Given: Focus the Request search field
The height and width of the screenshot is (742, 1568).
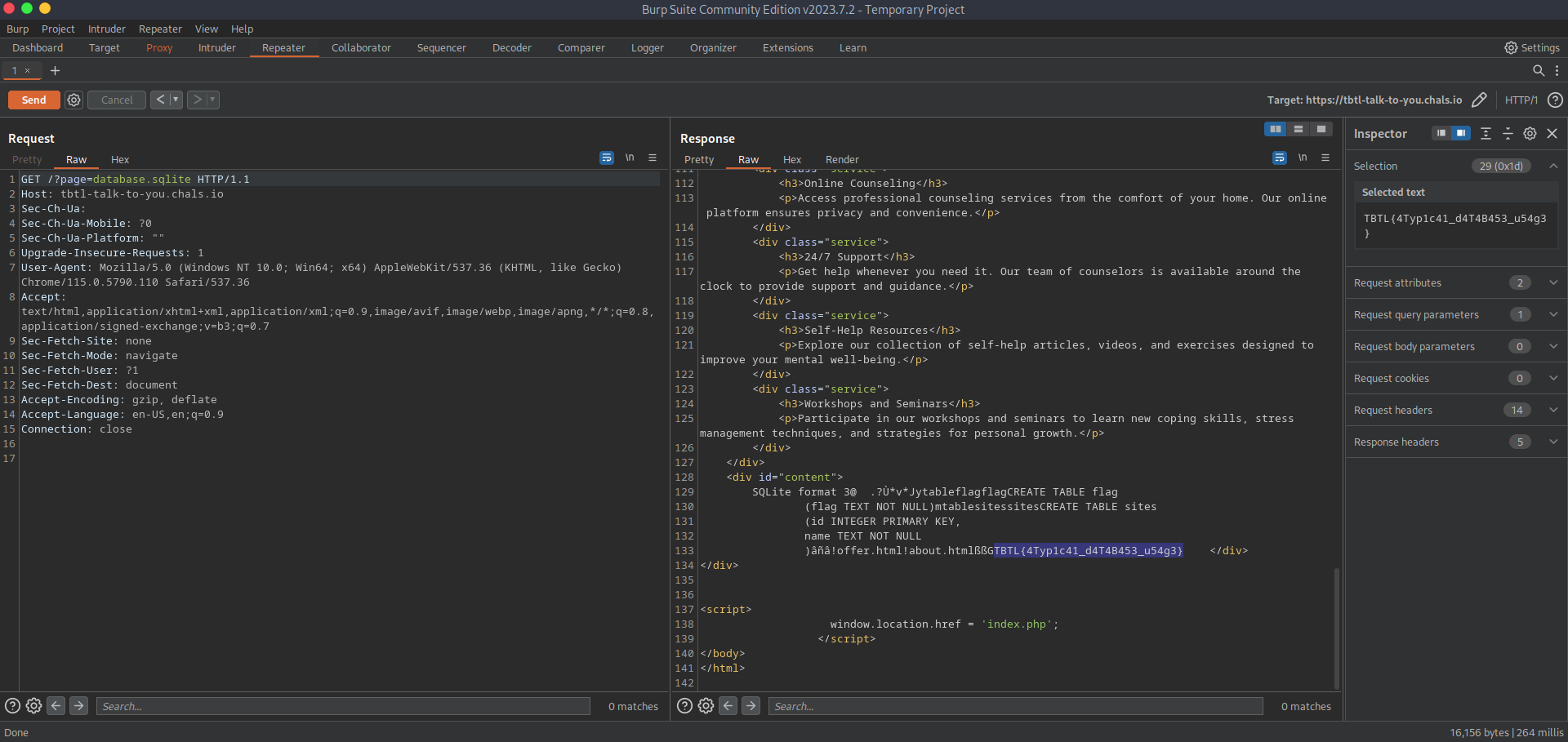Looking at the screenshot, I should pos(343,706).
